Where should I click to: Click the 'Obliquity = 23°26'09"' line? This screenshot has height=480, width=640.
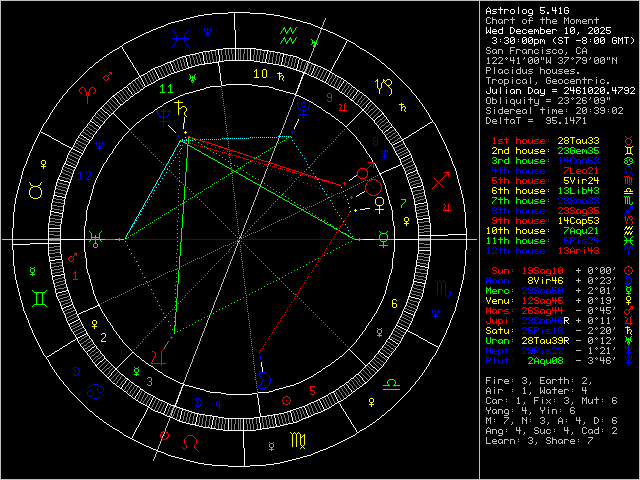tap(548, 101)
